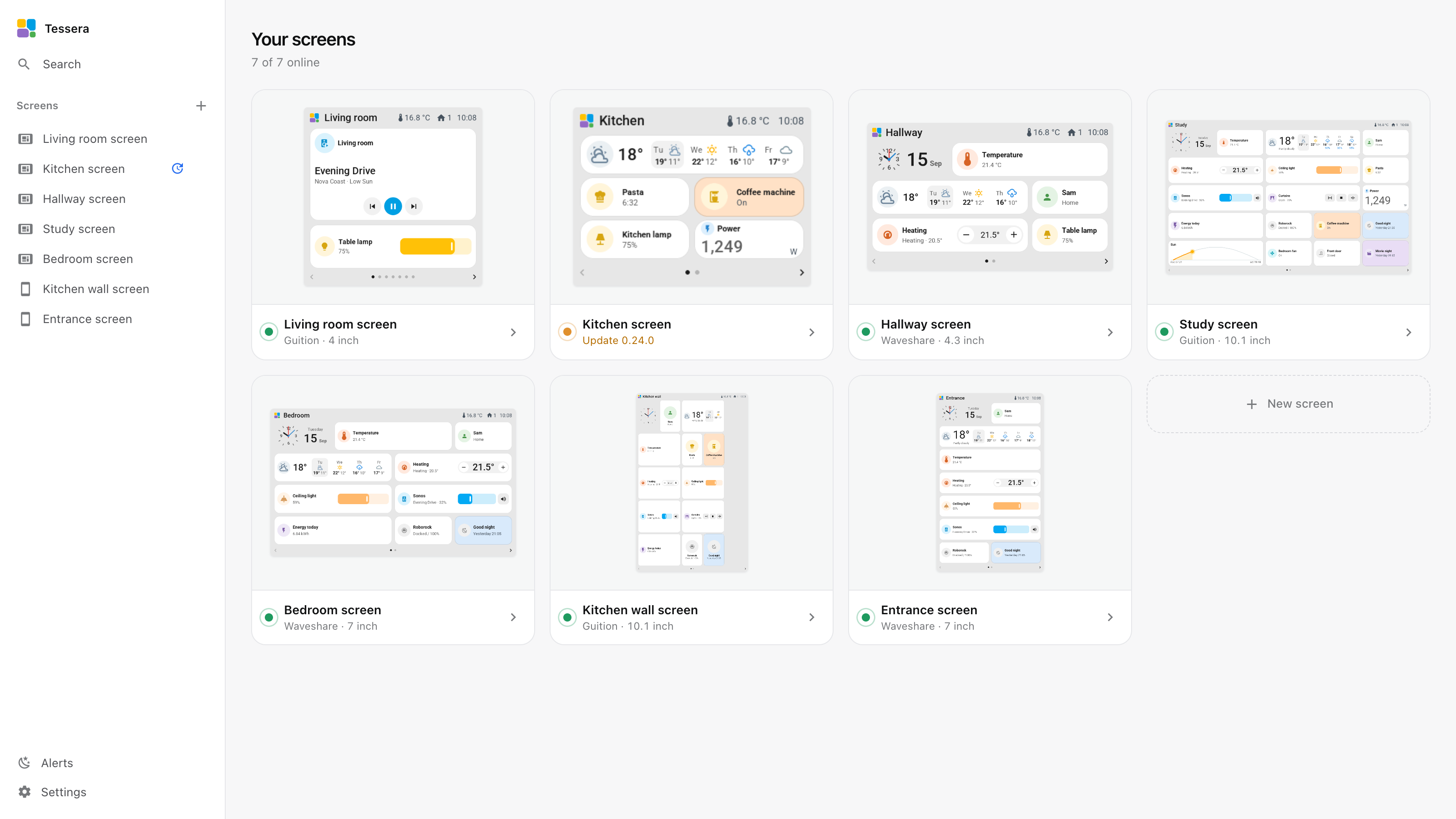
Task: Open the Entrance screen card chevron
Action: (1110, 617)
